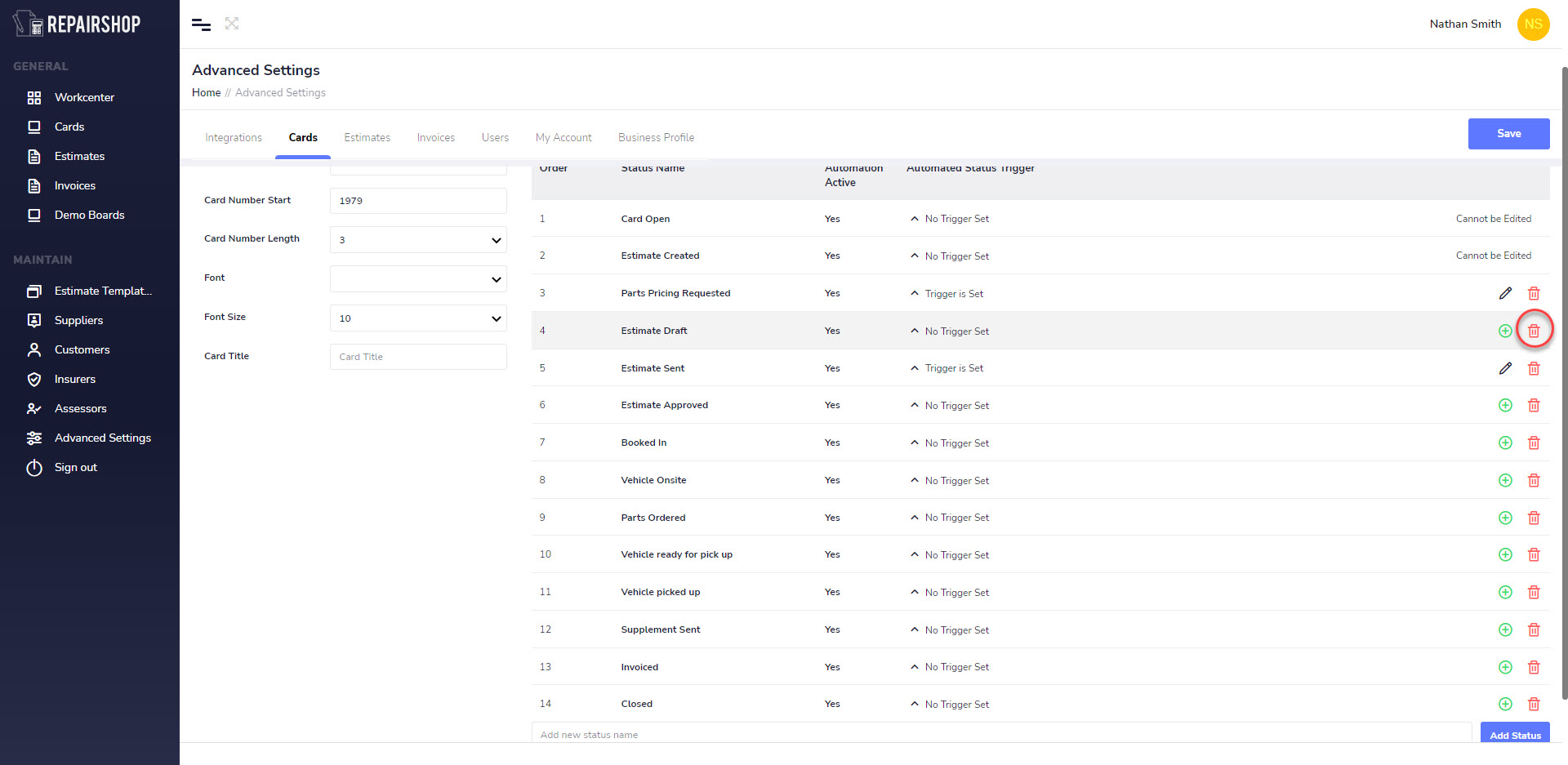This screenshot has width=1568, height=765.
Task: Open Advanced Settings in the sidebar
Action: pos(102,438)
